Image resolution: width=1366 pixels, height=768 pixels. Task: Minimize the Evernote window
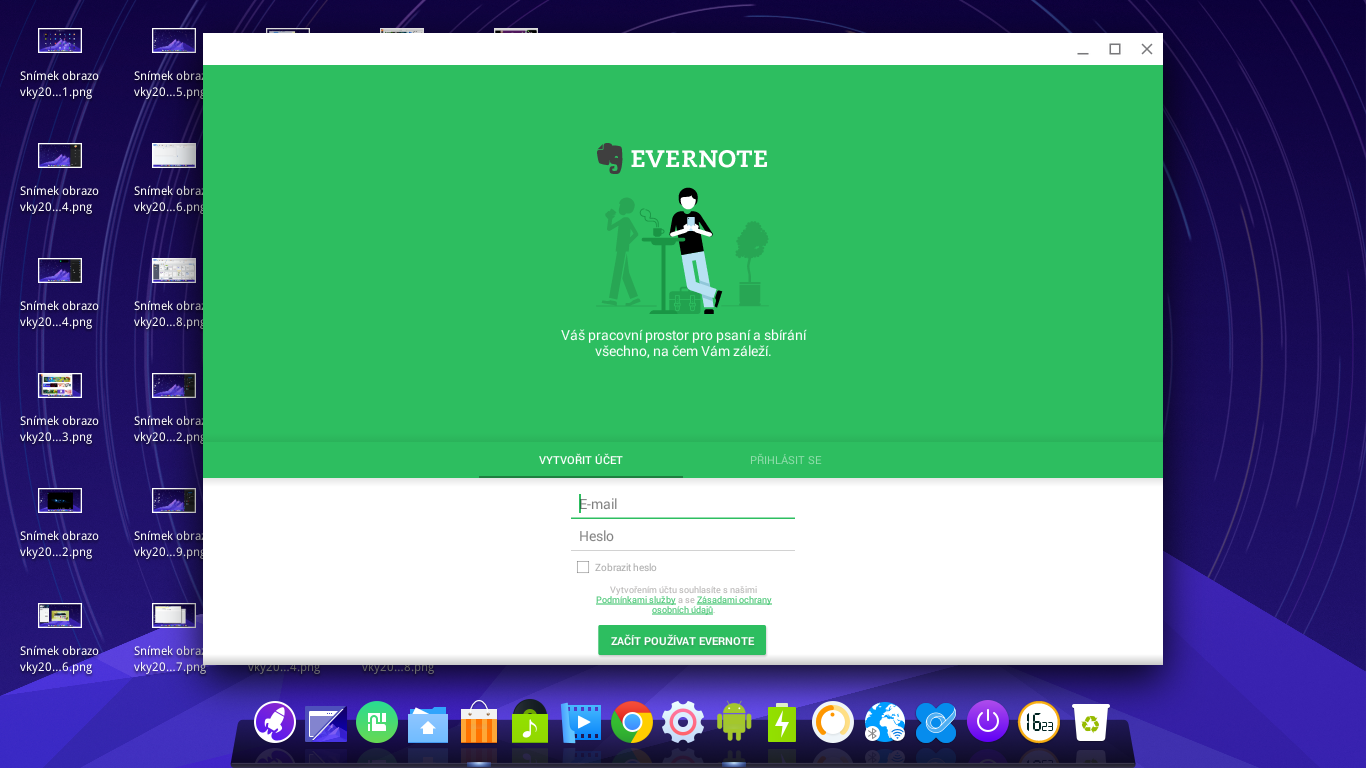pyautogui.click(x=1083, y=49)
